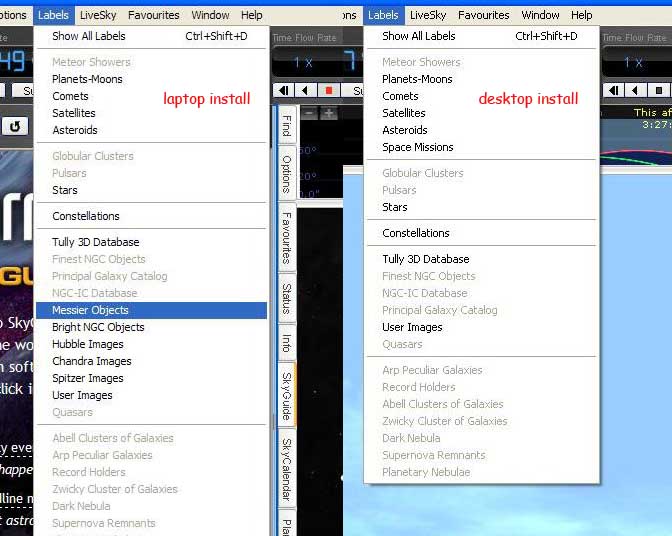The height and width of the screenshot is (536, 672).
Task: Open Window menu in the desktop install window
Action: pos(540,15)
